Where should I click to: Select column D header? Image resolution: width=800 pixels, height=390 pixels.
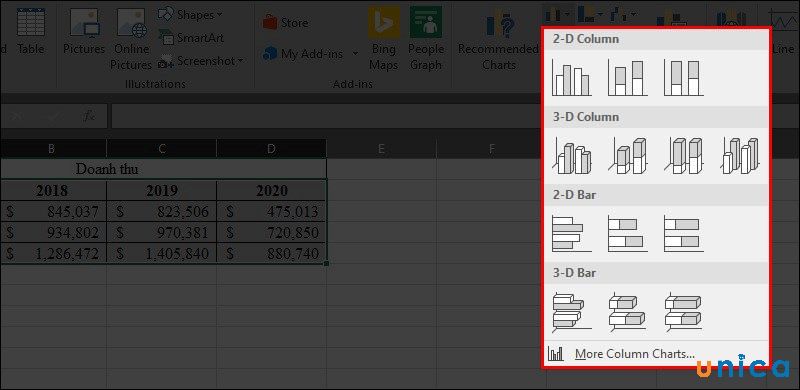271,149
